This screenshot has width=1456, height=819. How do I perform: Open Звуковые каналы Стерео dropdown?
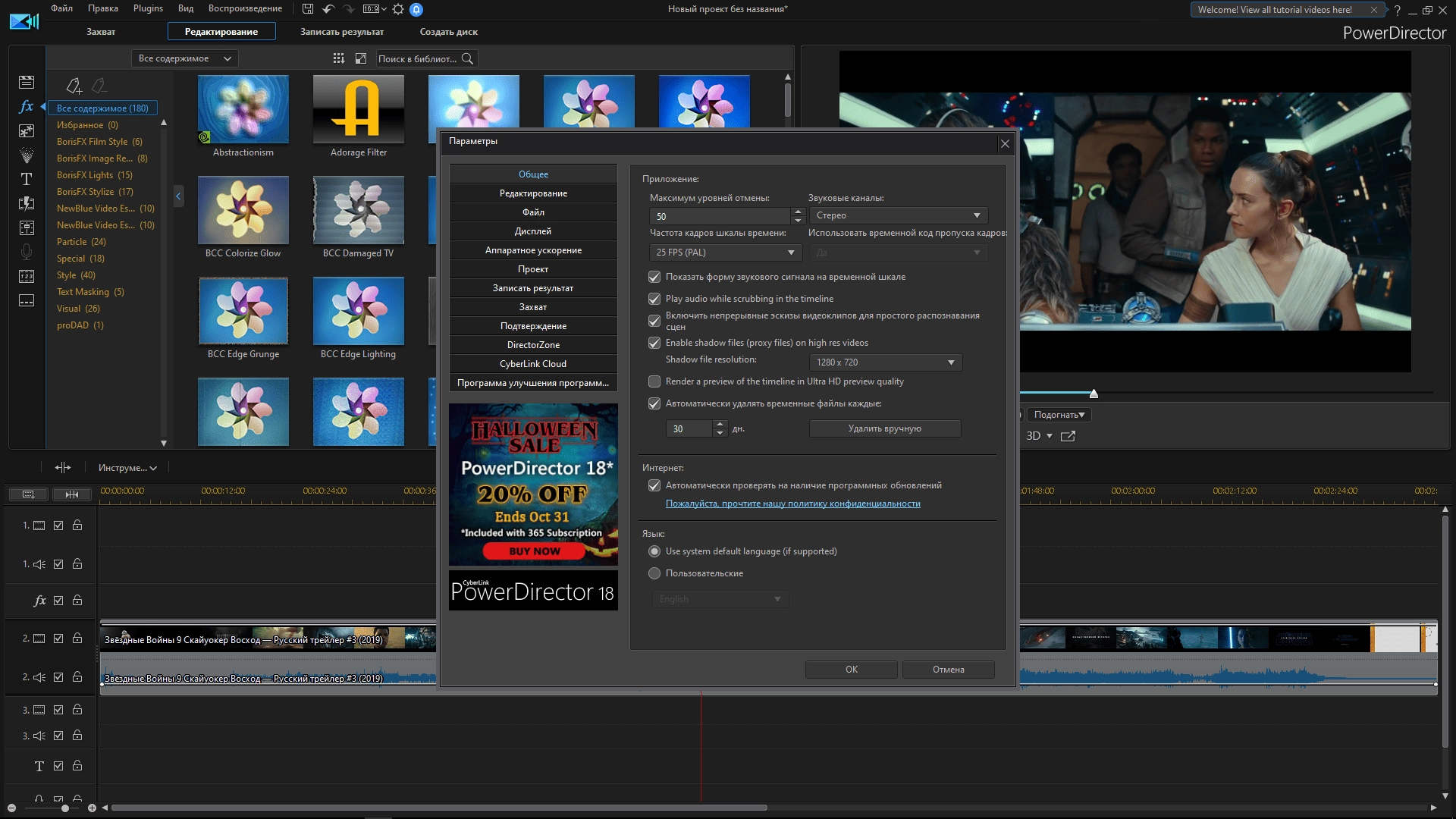coord(898,215)
